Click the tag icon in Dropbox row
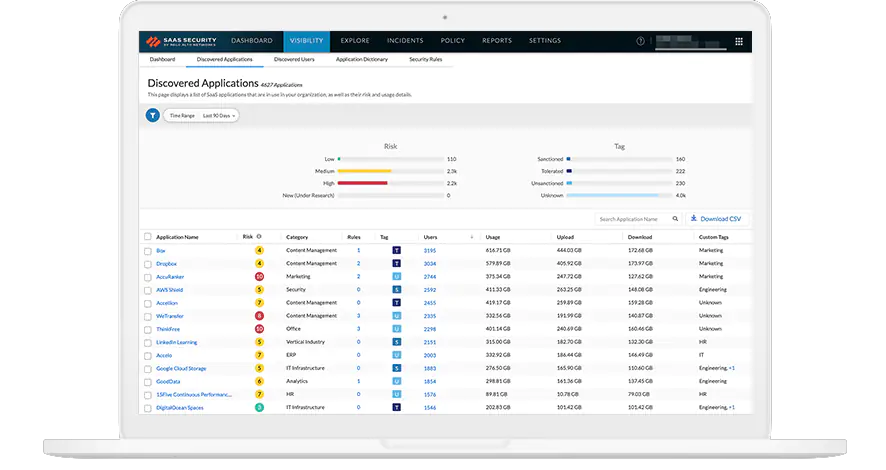This screenshot has width=886, height=470. point(397,263)
